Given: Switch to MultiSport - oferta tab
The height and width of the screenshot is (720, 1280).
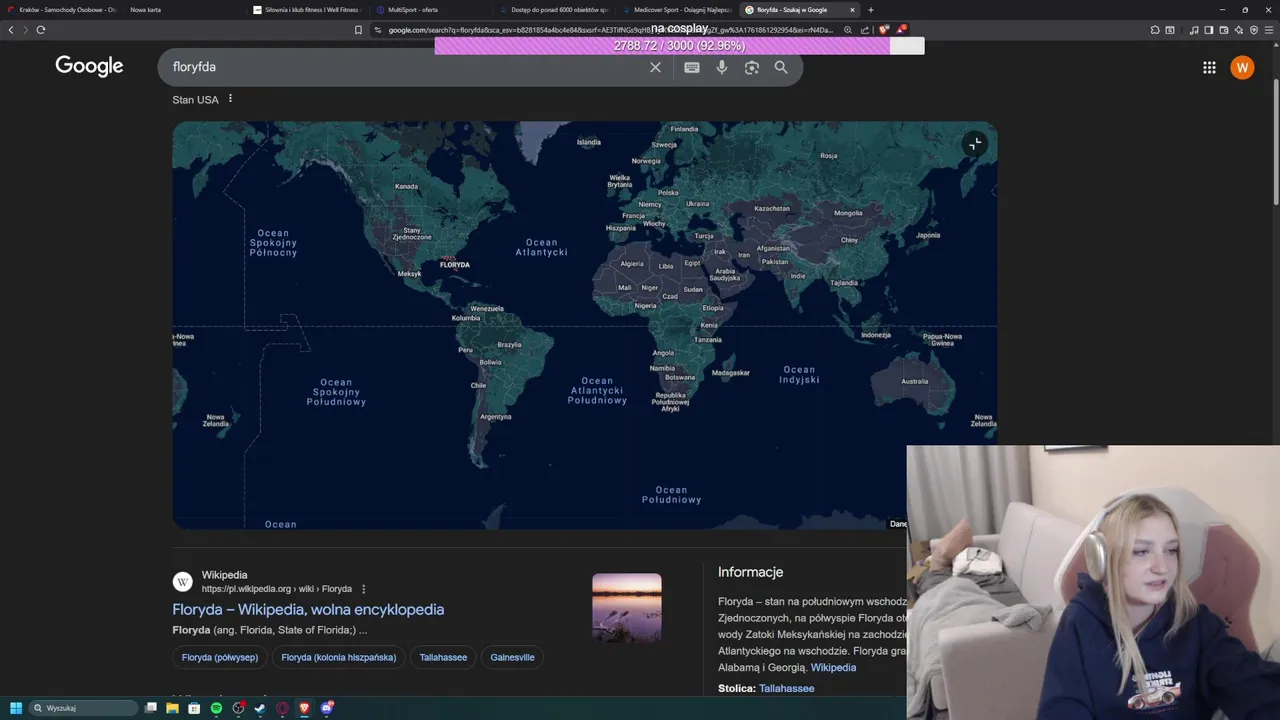Looking at the screenshot, I should point(429,10).
